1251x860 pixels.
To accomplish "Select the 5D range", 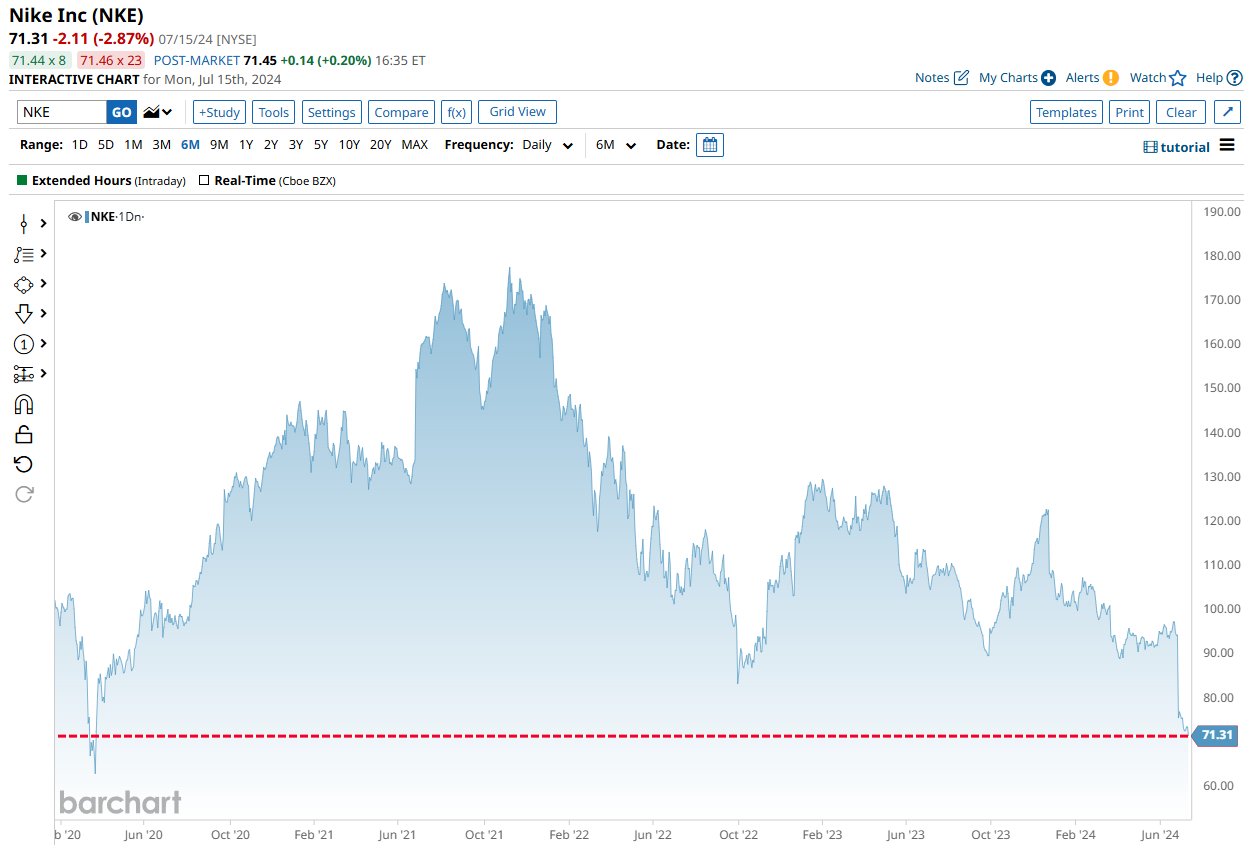I will (106, 145).
